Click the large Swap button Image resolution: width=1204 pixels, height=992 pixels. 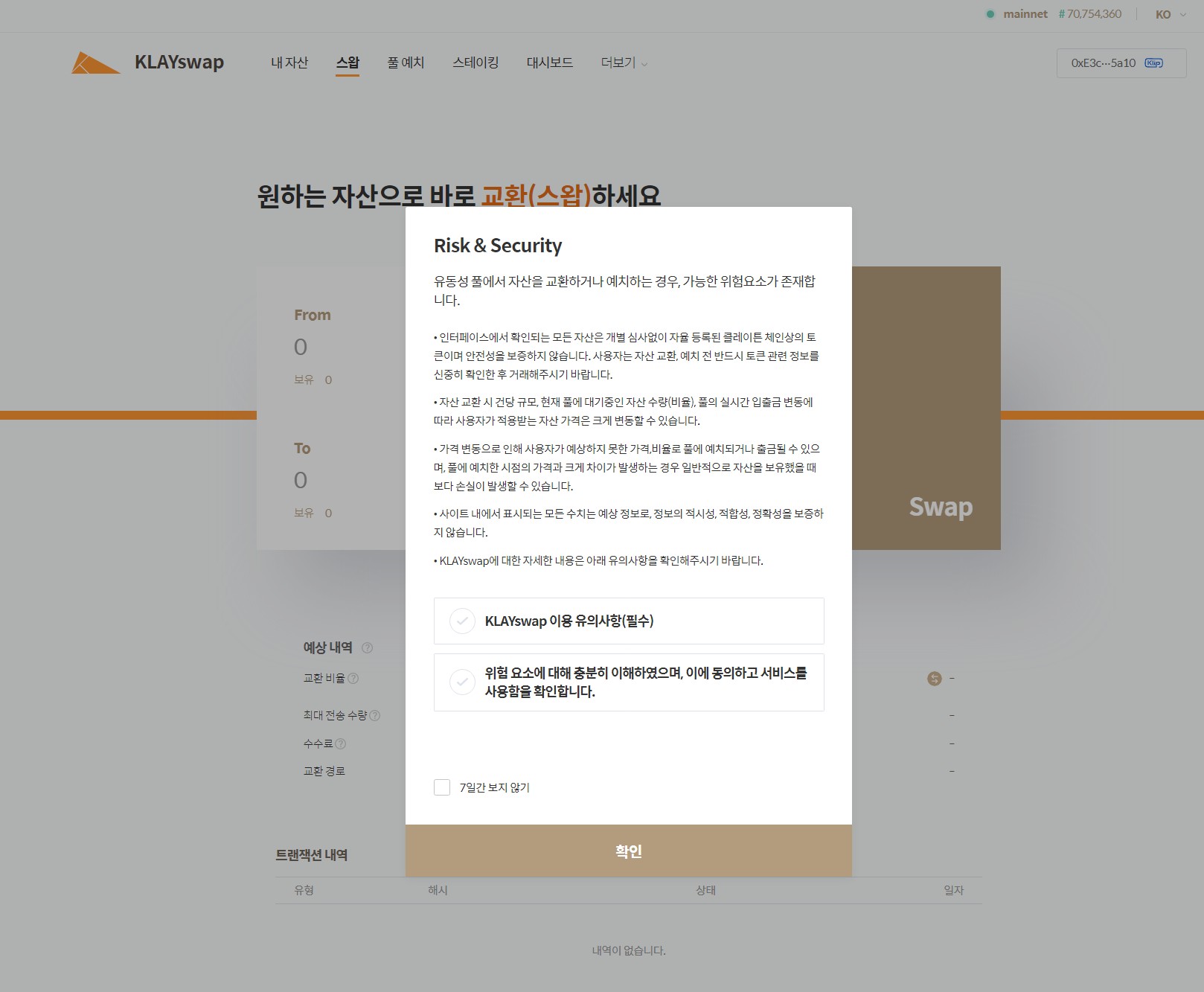coord(926,408)
